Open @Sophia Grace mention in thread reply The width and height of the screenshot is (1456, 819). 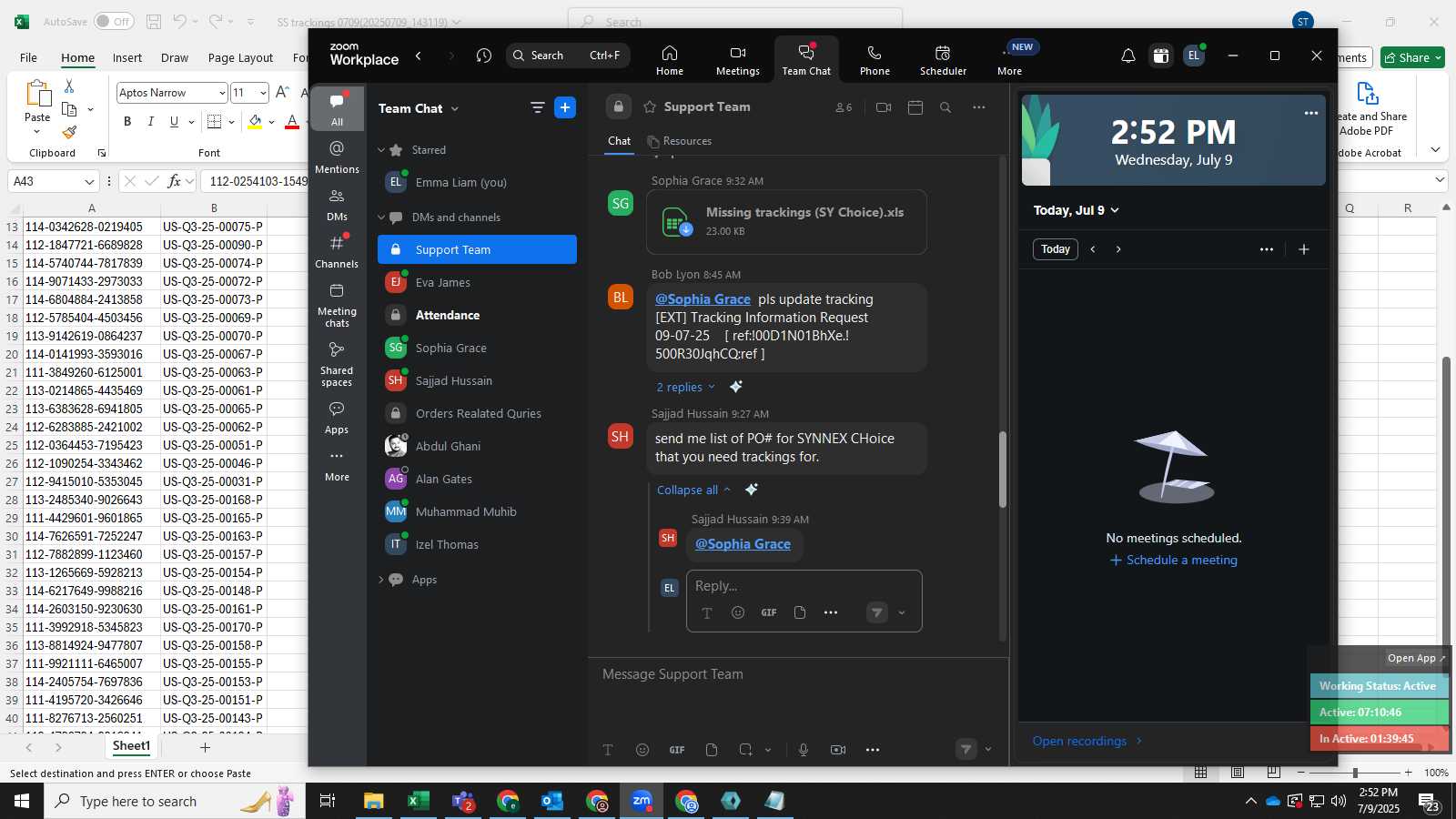pos(743,544)
